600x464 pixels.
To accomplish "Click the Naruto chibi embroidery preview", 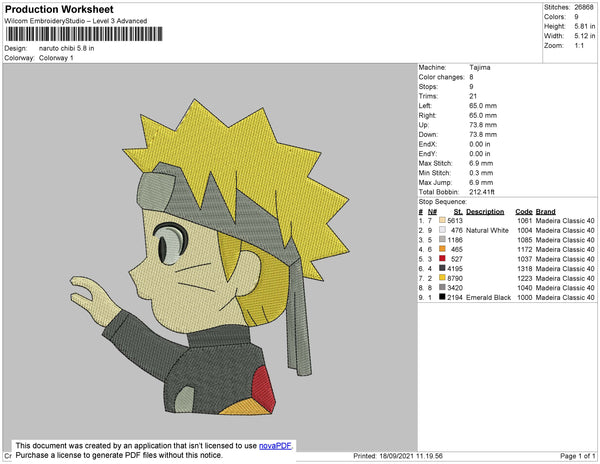I will point(210,257).
